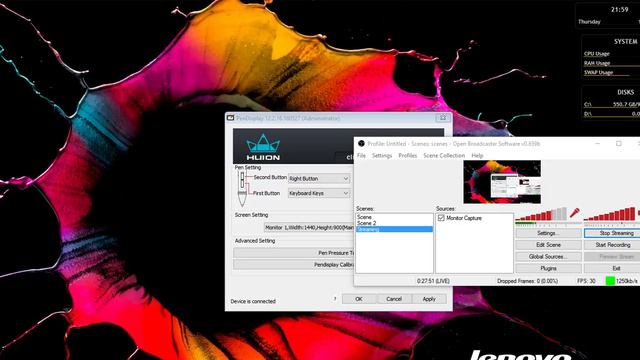Open the Scene Collection menu
Screen dimensions: 640x360
[444, 156]
